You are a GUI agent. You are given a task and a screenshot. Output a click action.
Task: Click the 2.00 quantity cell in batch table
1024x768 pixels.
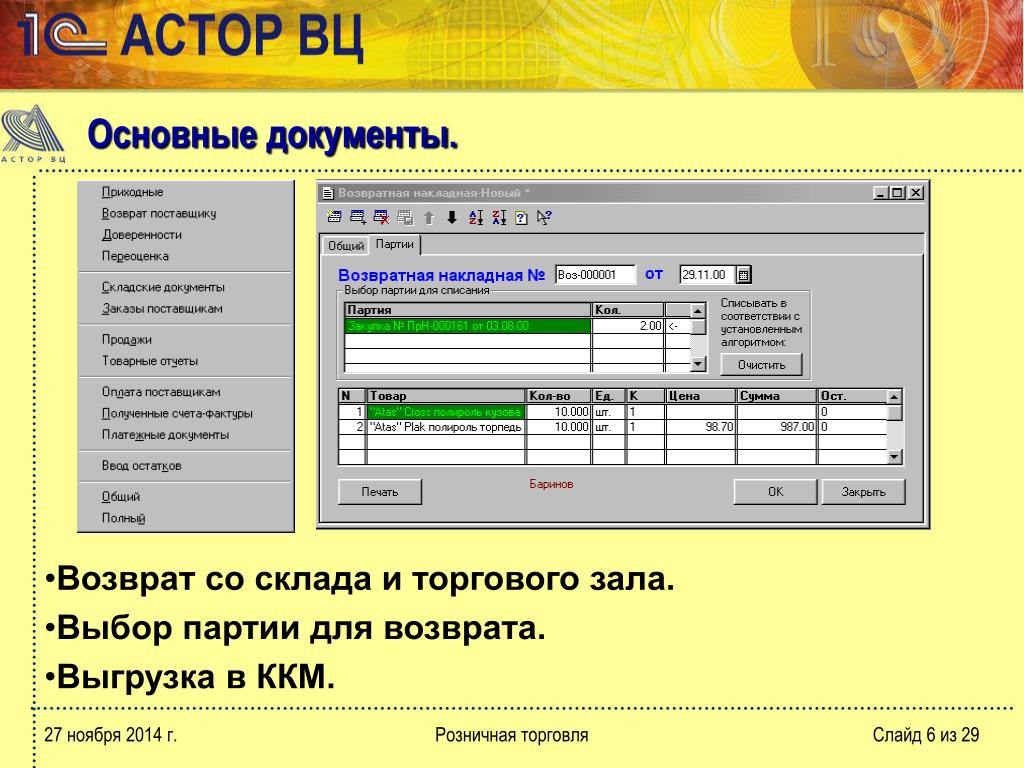click(628, 326)
